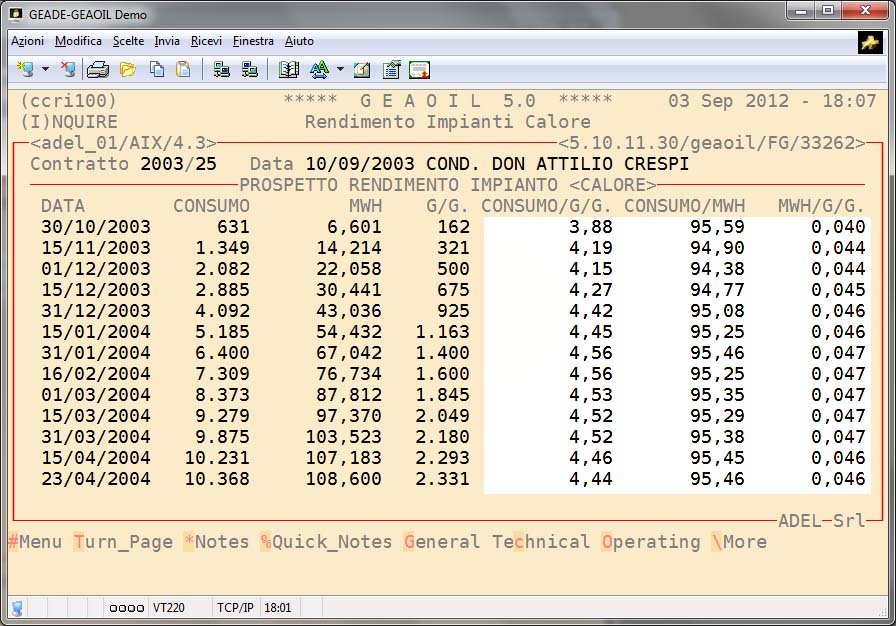Select Turn_Page in the terminal menu
Screen dimensions: 896x626
pos(123,542)
